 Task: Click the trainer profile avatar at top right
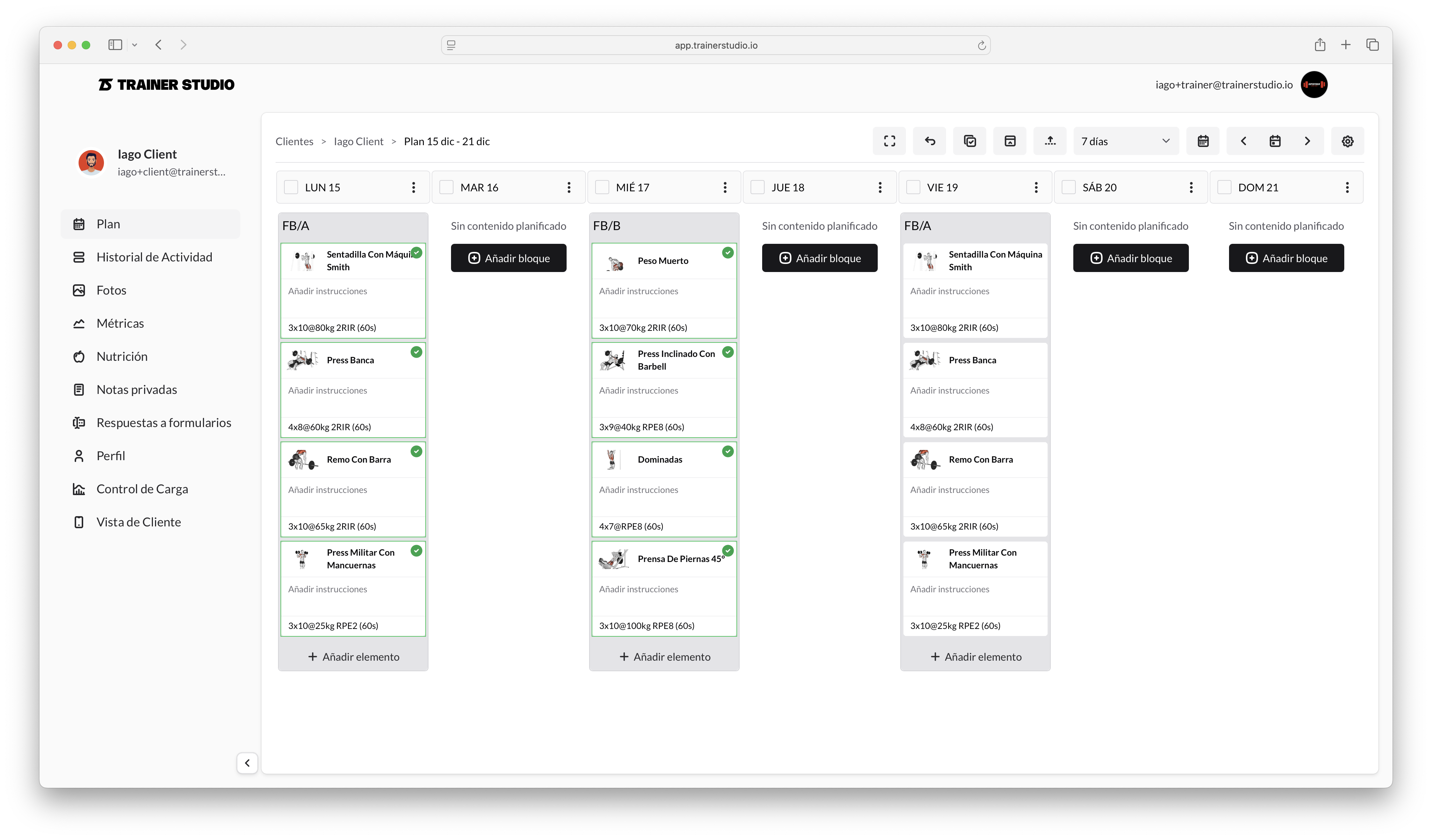click(1314, 85)
